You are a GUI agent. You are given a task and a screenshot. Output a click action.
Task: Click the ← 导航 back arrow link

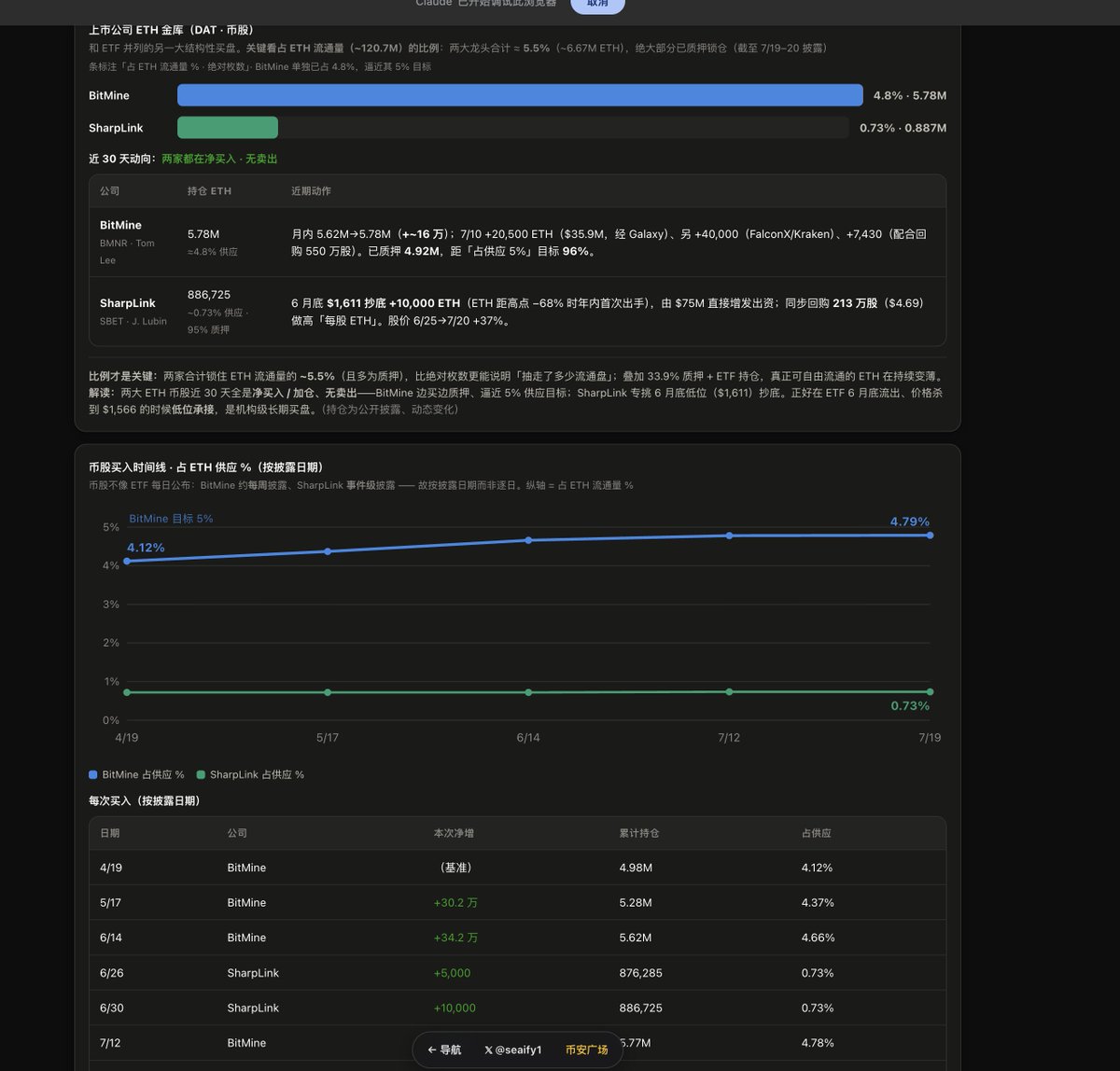(444, 1050)
